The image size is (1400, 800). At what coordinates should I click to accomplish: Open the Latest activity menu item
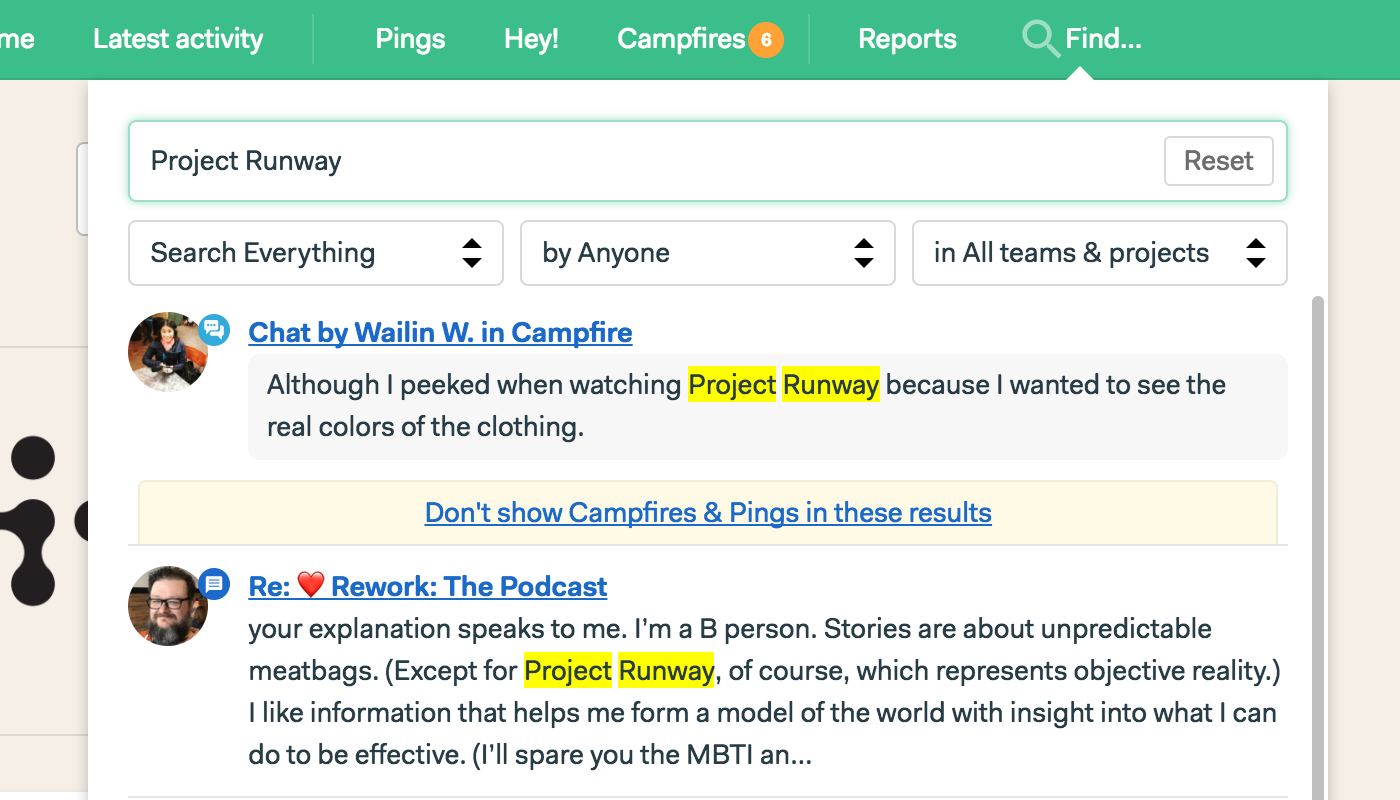coord(178,39)
